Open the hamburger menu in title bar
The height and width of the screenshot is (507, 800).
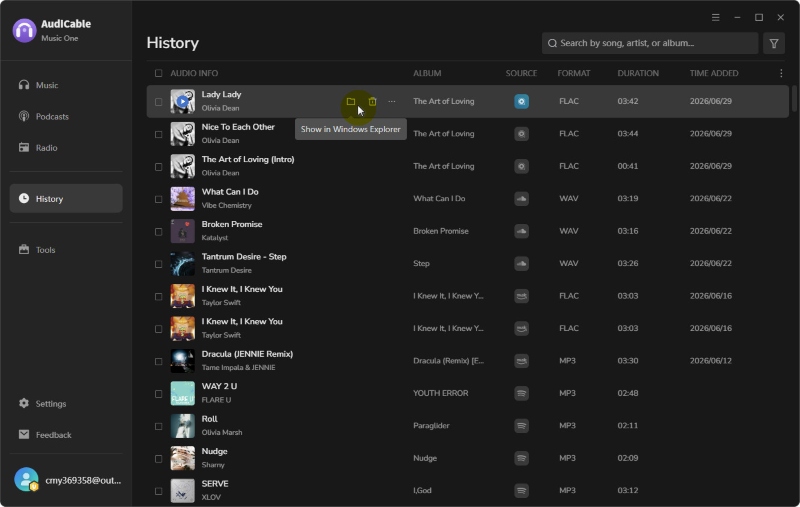(x=715, y=17)
